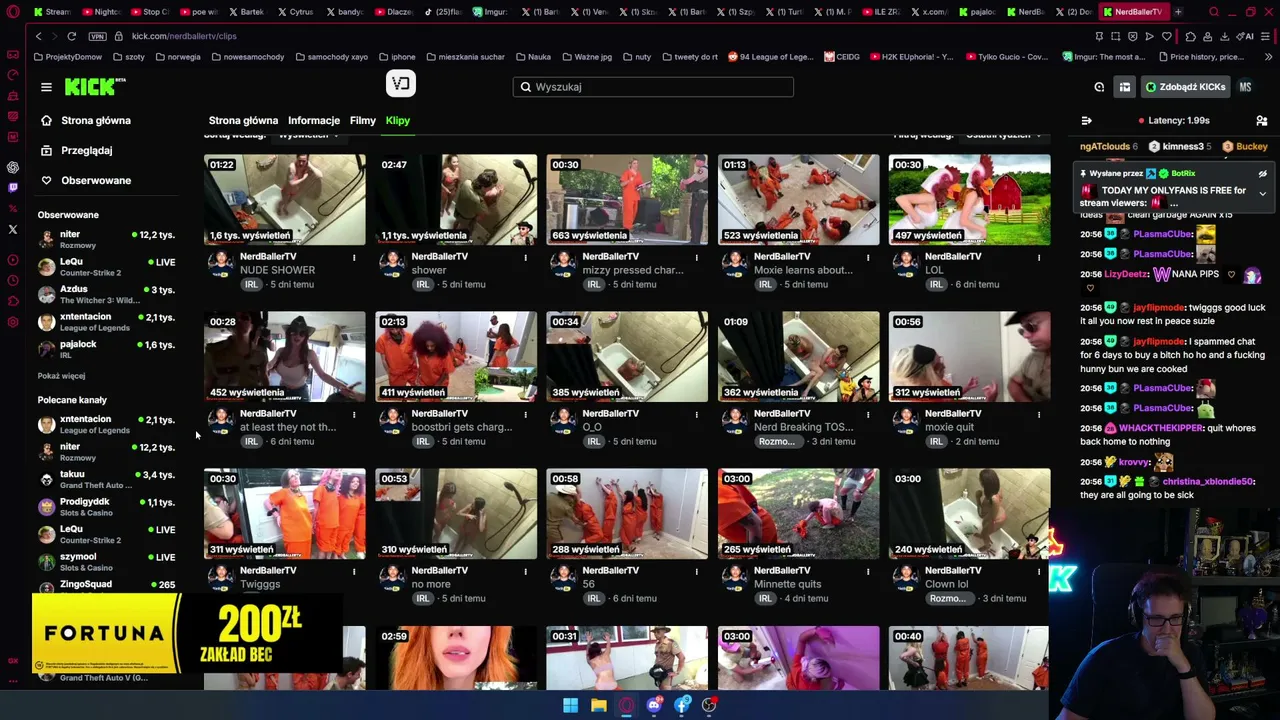Open options menu for Twigggs clip
The image size is (1280, 720).
coord(354,572)
